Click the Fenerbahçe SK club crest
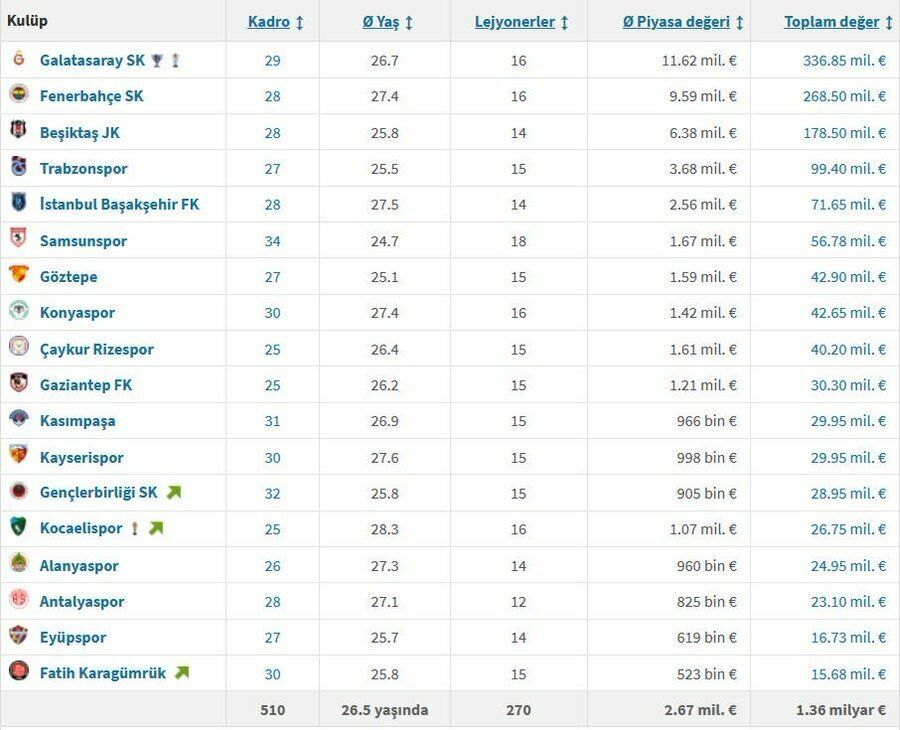 pyautogui.click(x=19, y=95)
